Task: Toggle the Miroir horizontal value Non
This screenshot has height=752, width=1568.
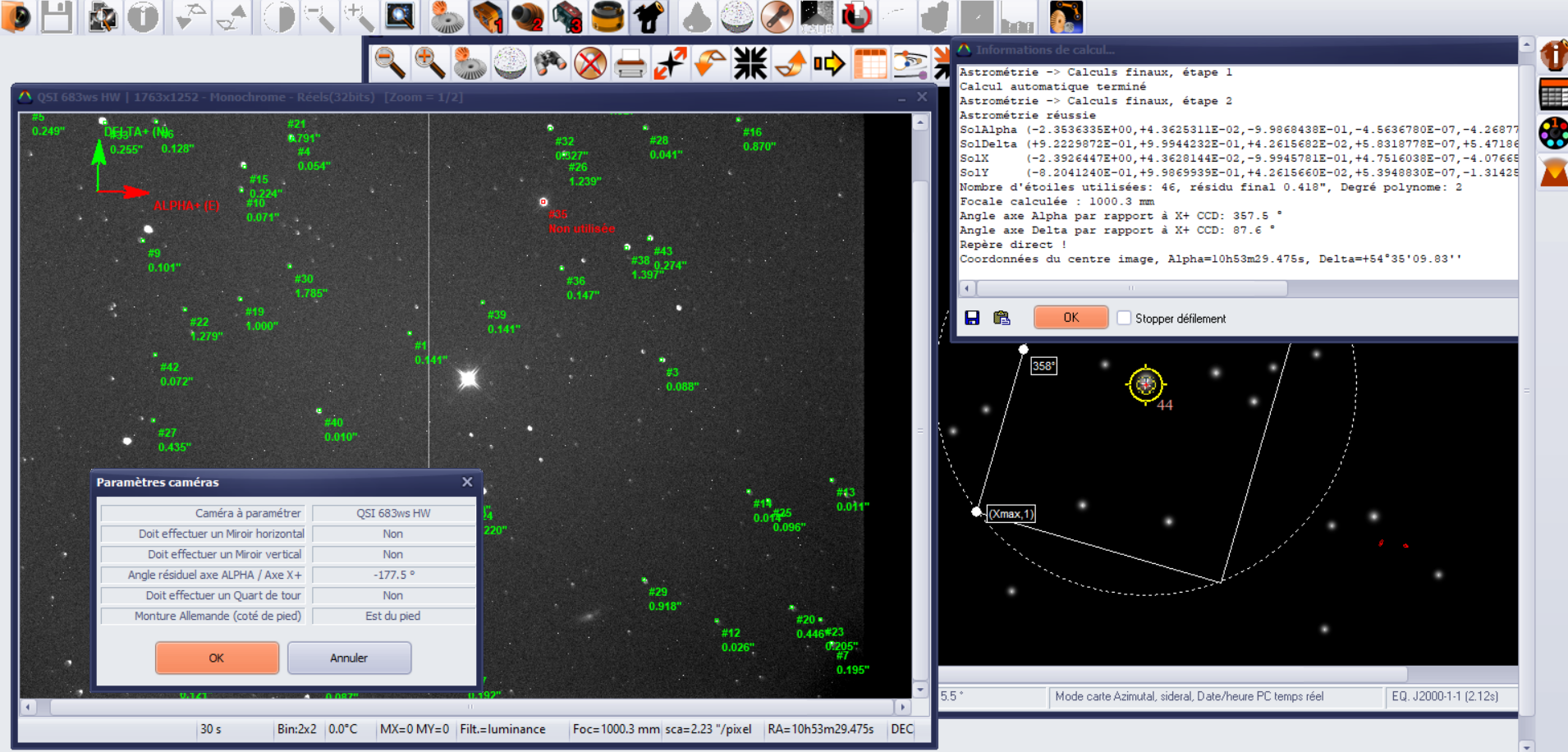Action: [x=393, y=534]
